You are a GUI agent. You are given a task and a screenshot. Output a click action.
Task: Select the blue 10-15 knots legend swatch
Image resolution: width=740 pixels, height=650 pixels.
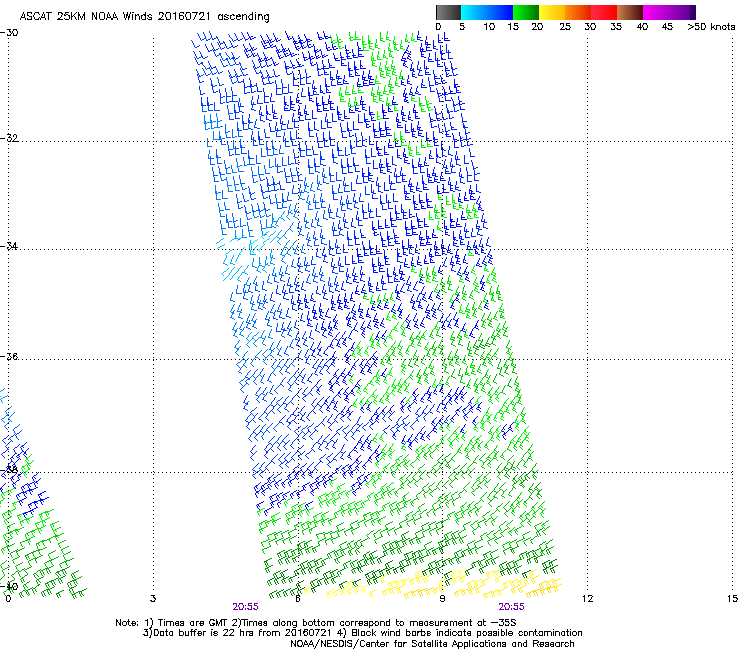tap(500, 12)
